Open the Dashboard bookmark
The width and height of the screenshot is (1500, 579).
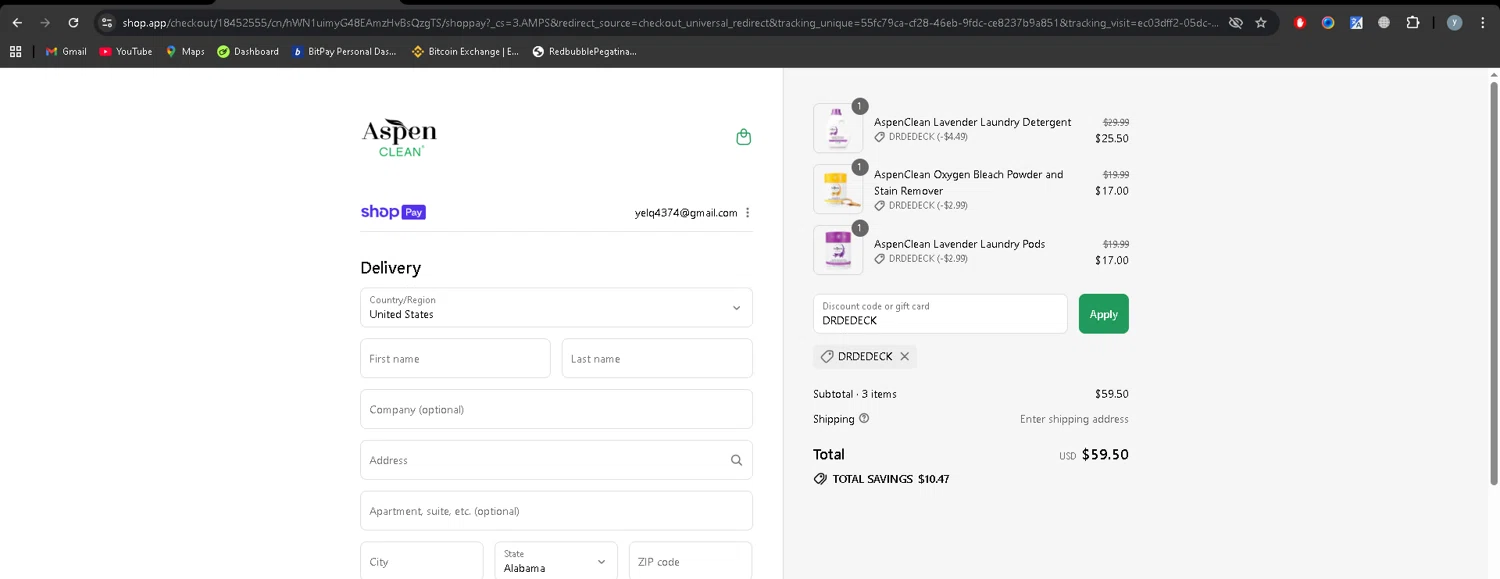tap(248, 51)
